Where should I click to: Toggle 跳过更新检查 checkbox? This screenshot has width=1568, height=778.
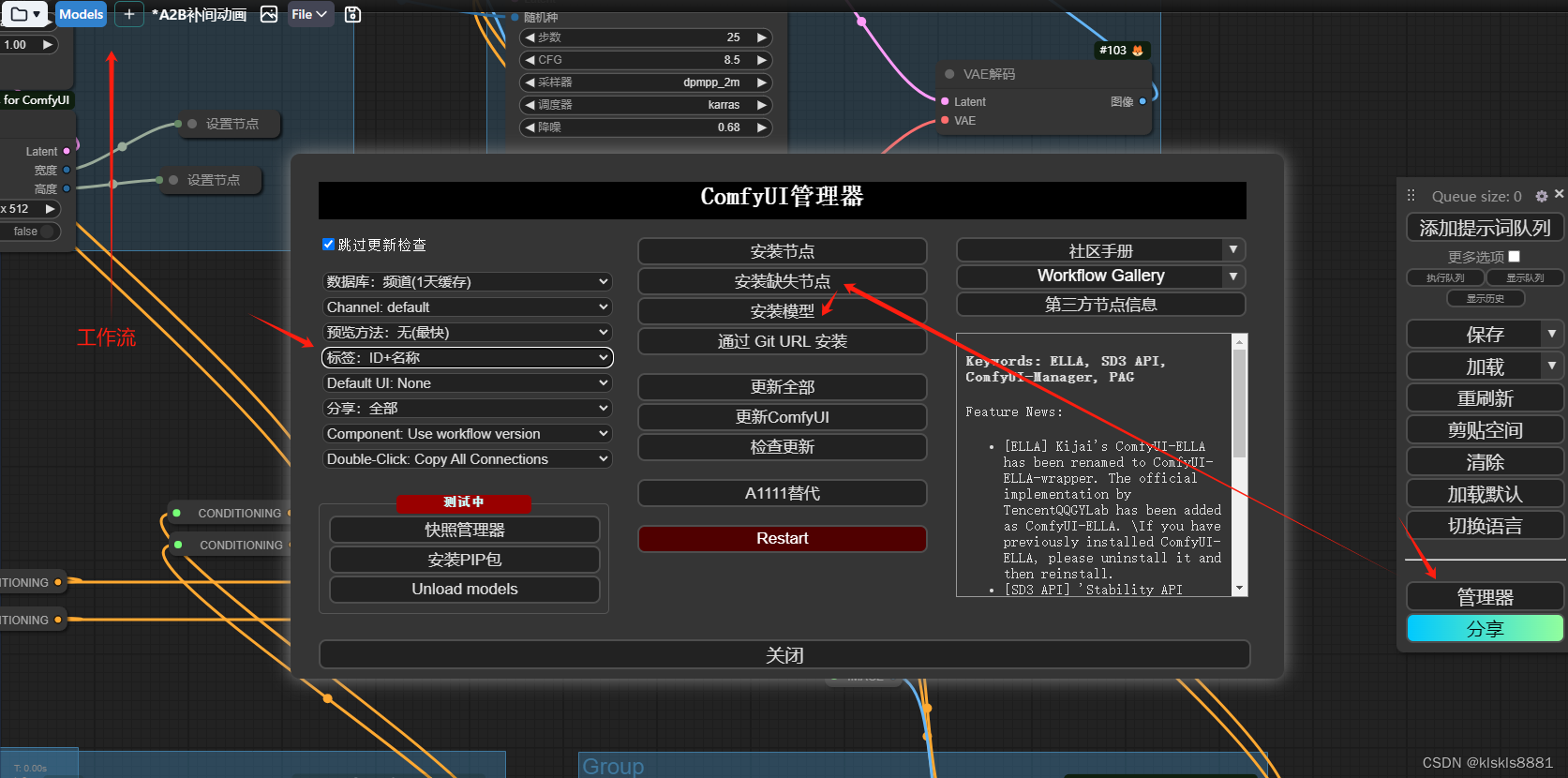328,245
